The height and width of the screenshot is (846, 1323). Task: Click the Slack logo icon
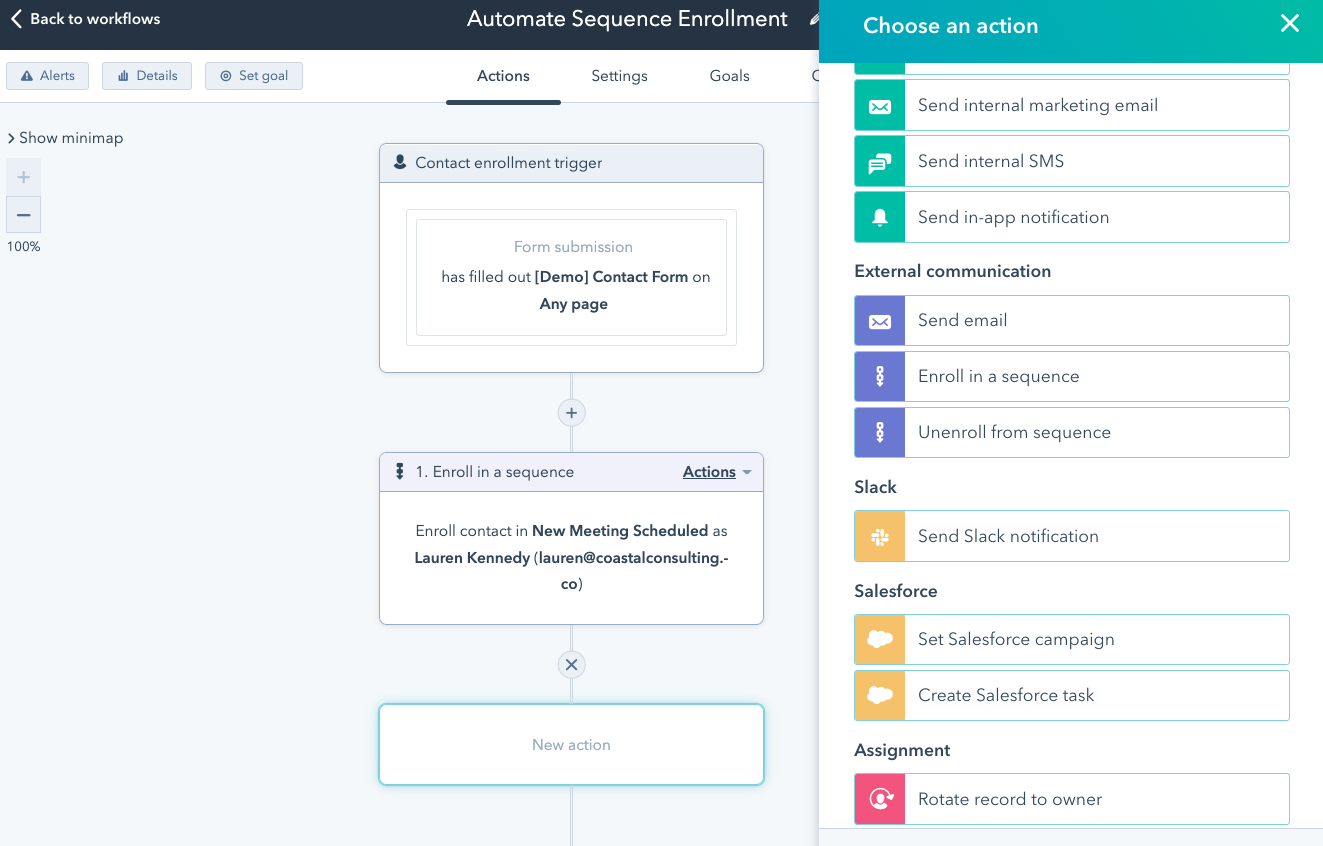click(880, 537)
